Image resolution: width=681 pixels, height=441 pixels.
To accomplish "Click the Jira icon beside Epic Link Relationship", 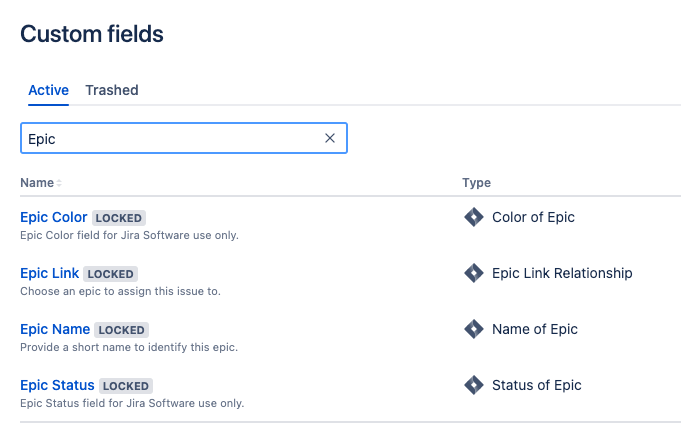I will point(473,273).
